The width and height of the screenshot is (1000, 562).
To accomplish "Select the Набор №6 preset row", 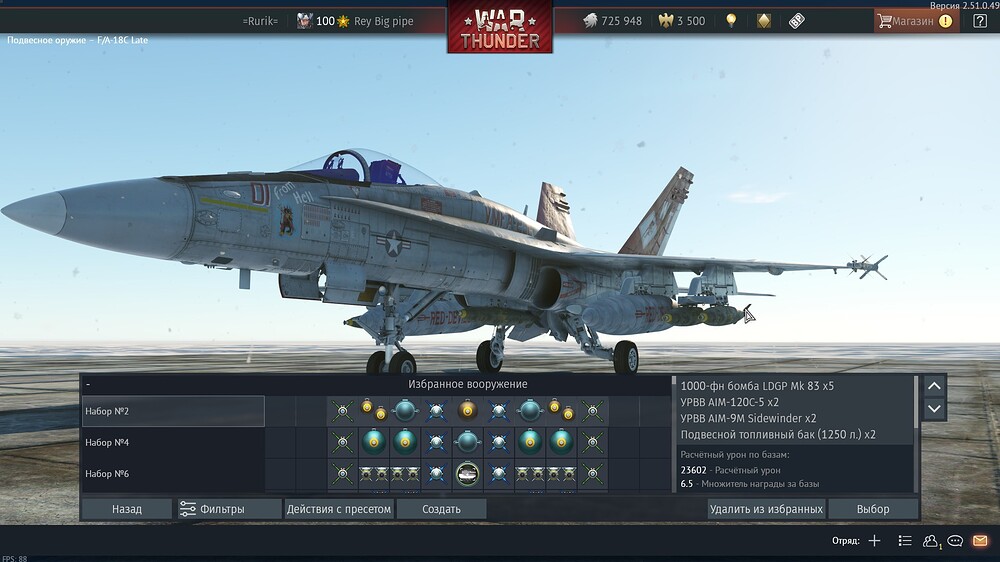I will coord(173,473).
